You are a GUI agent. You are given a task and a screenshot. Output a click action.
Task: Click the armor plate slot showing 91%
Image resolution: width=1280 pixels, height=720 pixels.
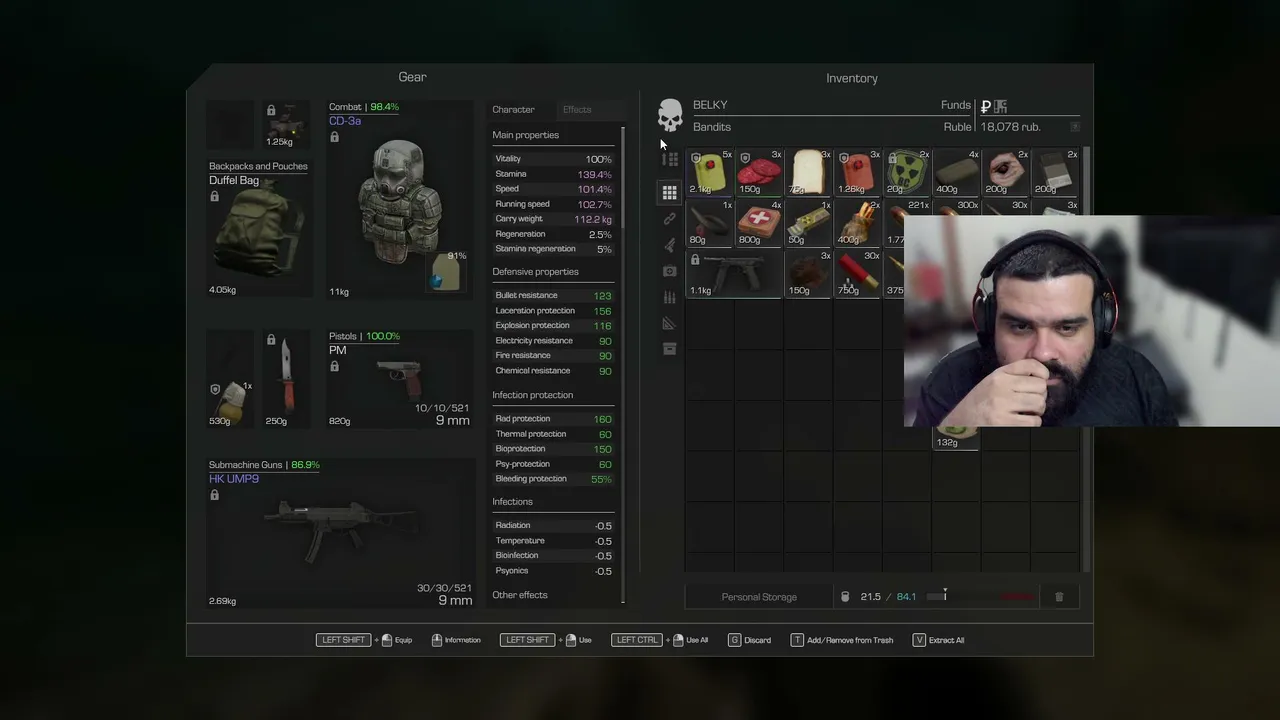click(447, 272)
